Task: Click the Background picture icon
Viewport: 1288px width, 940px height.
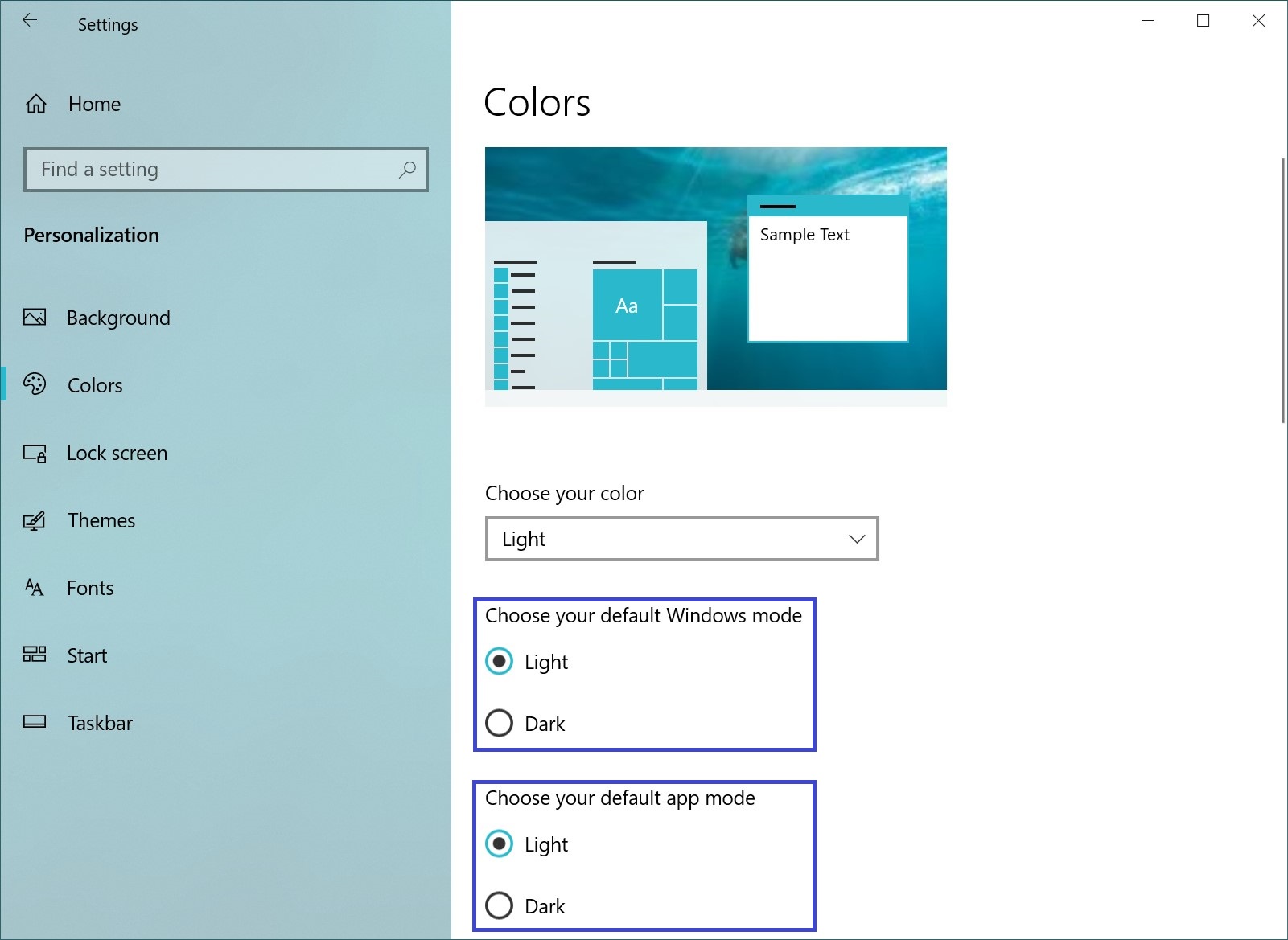Action: [x=35, y=318]
